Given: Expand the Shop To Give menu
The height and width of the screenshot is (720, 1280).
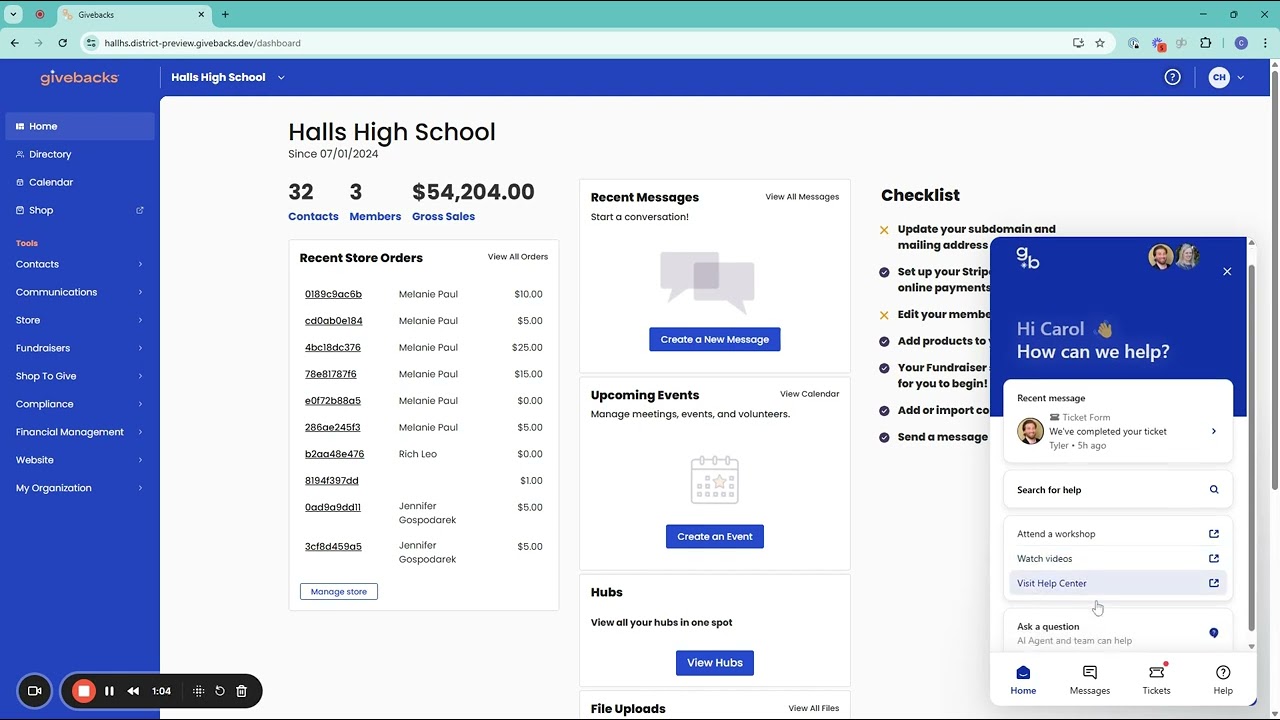Looking at the screenshot, I should pyautogui.click(x=80, y=376).
